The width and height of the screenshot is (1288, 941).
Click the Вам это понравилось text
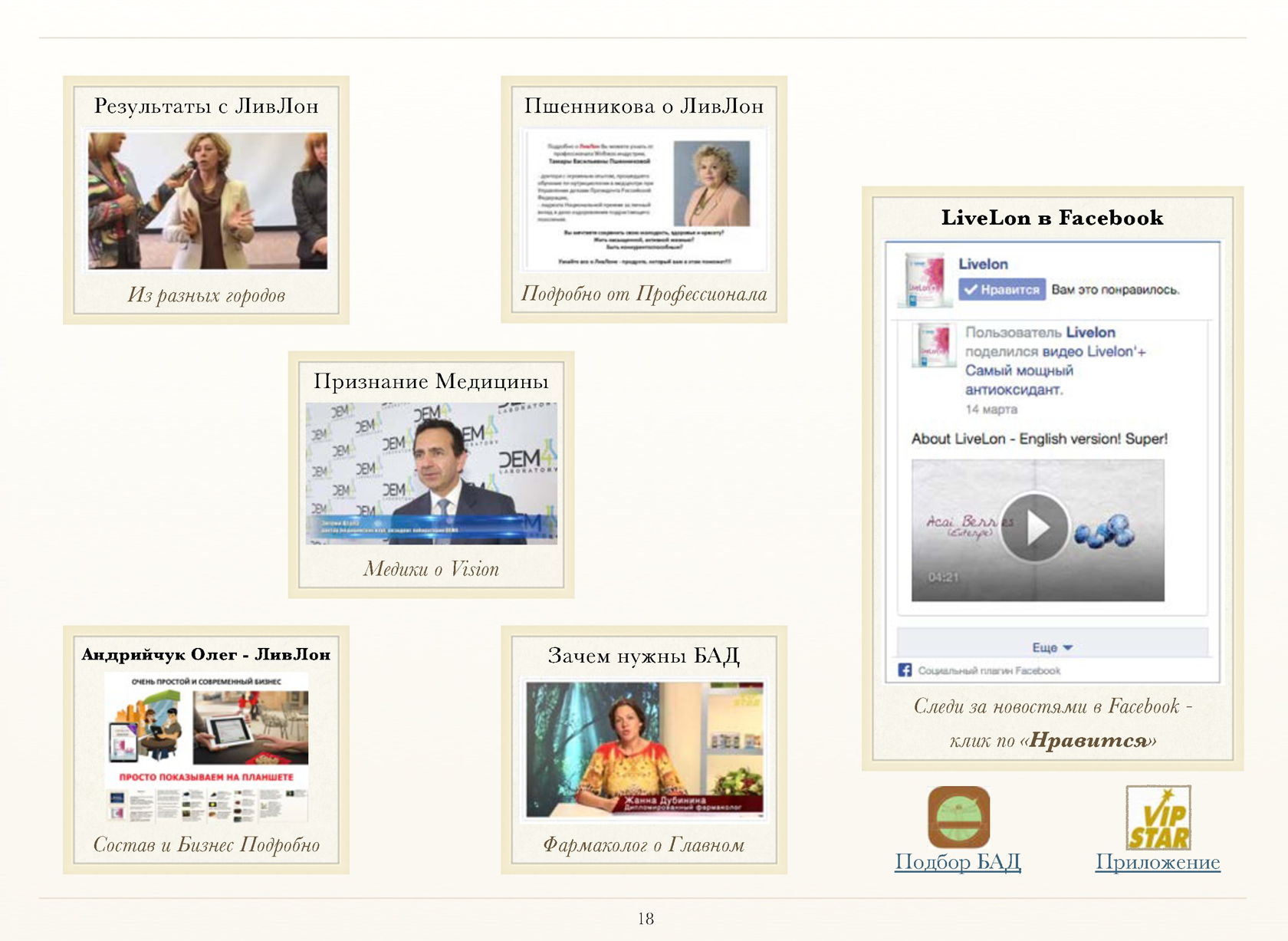pyautogui.click(x=1115, y=290)
